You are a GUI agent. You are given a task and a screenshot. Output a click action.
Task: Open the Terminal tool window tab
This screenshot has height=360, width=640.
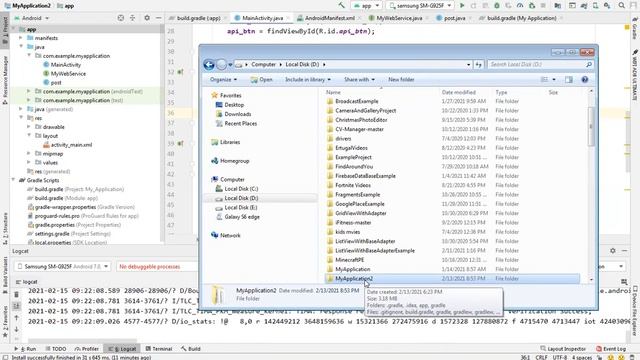click(159, 349)
